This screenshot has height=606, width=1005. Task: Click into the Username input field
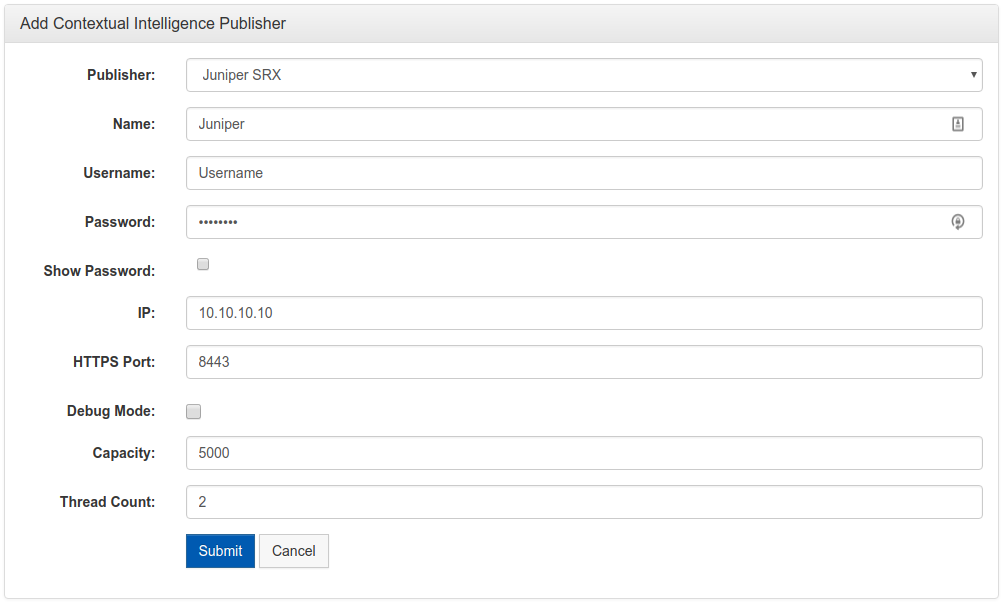pos(584,173)
